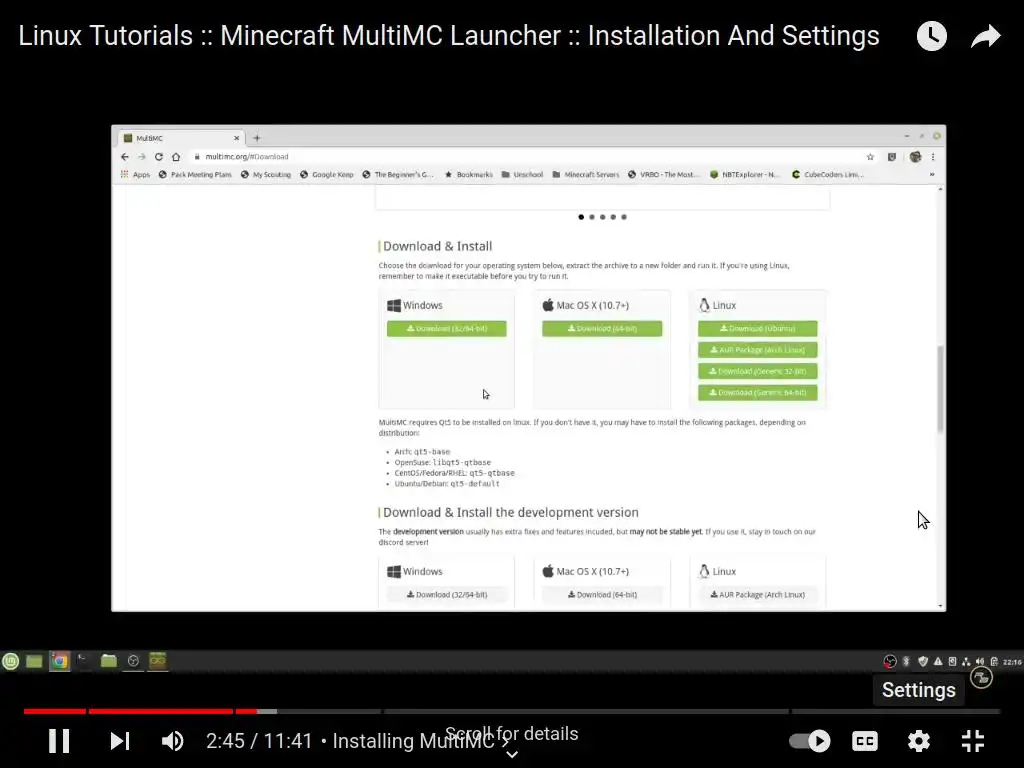
Task: Turn on closed captions
Action: pyautogui.click(x=865, y=741)
